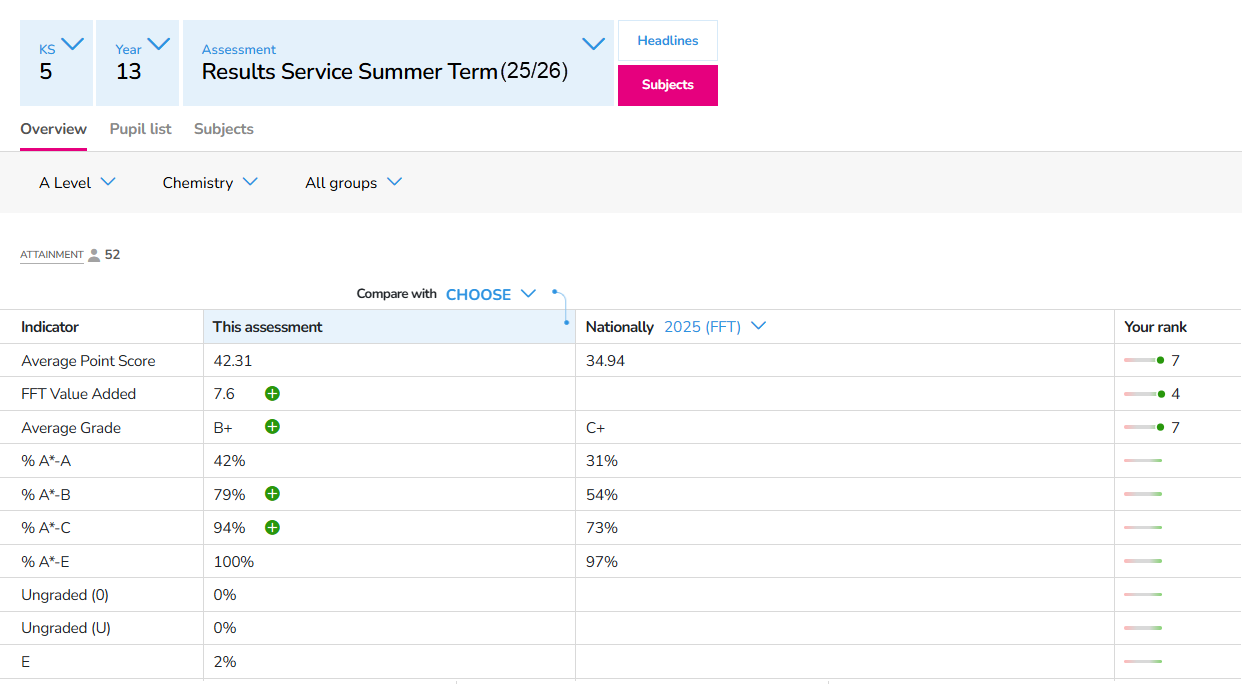Click the 34.94 national point score value
The width and height of the screenshot is (1242, 684).
click(605, 361)
